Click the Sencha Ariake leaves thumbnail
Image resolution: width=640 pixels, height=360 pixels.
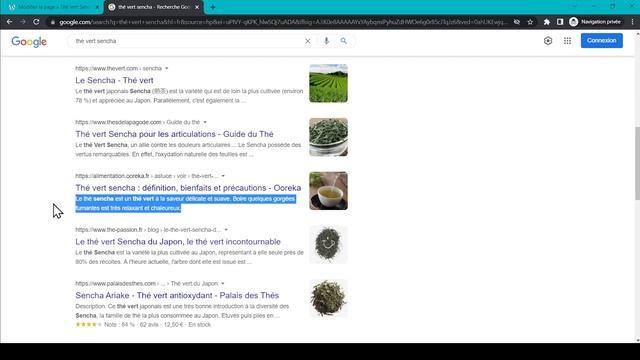tap(328, 298)
